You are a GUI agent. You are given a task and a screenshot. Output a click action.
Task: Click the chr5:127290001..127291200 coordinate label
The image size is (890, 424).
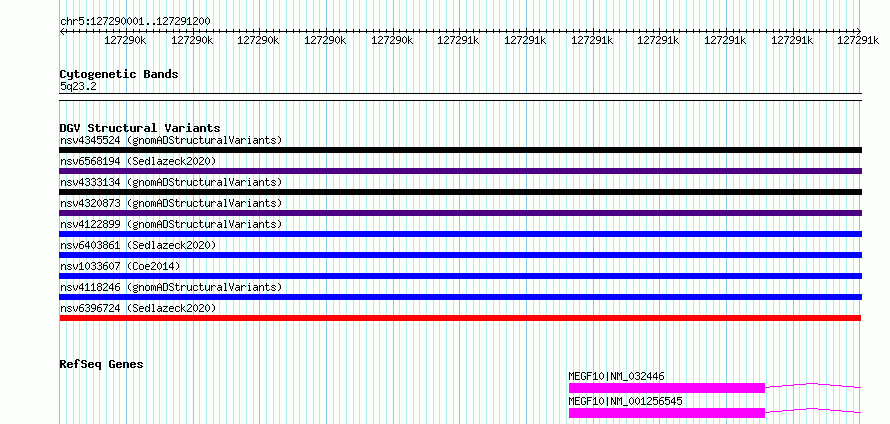(x=135, y=21)
